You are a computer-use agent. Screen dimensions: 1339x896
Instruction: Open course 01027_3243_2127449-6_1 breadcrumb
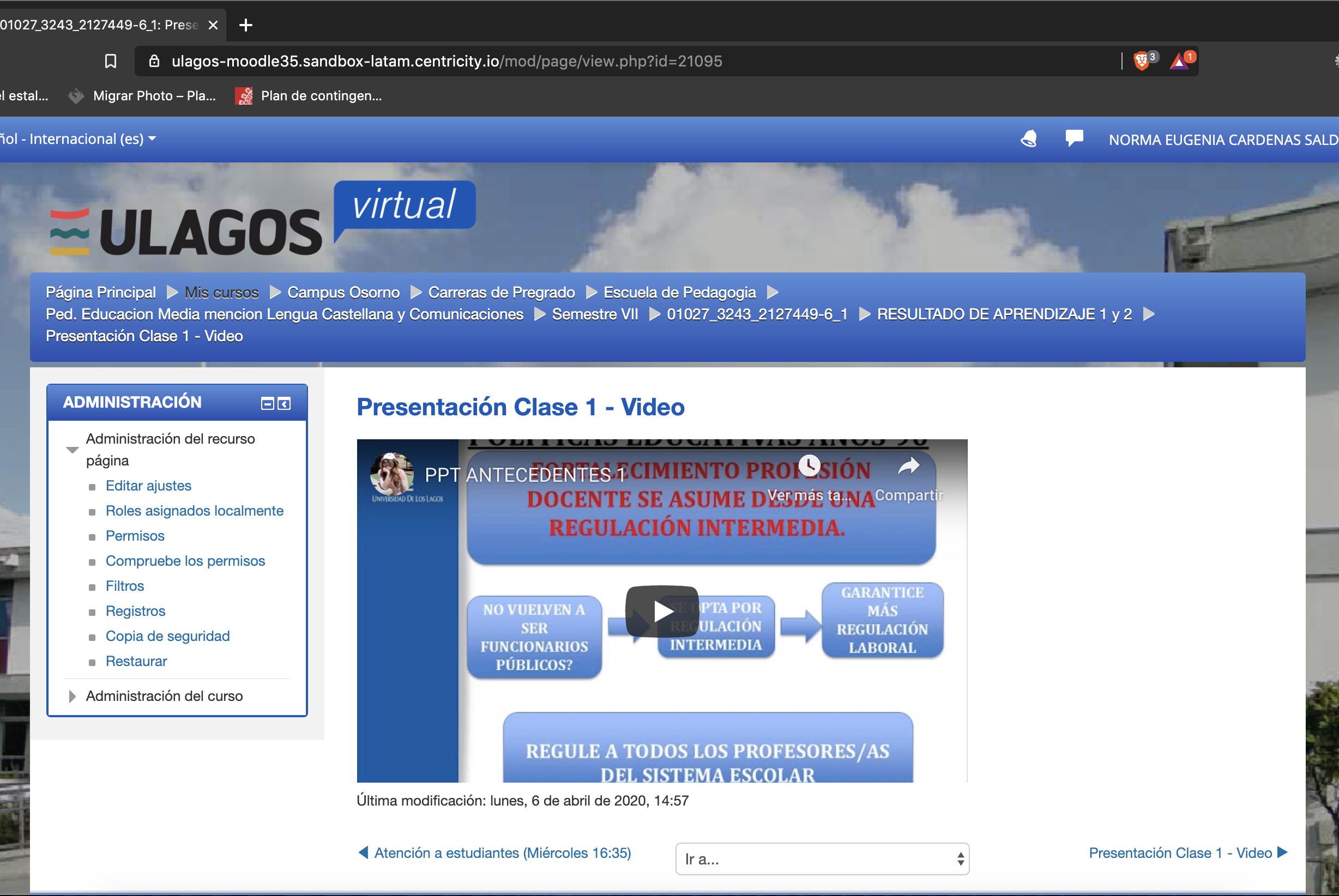click(757, 314)
